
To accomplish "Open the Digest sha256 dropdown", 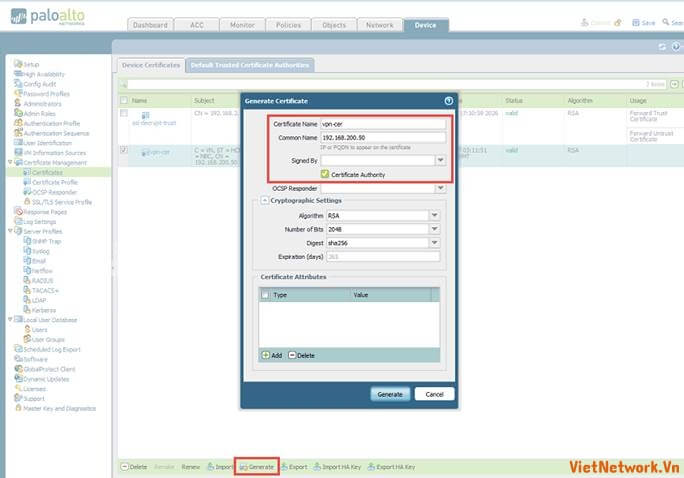I will click(x=434, y=242).
